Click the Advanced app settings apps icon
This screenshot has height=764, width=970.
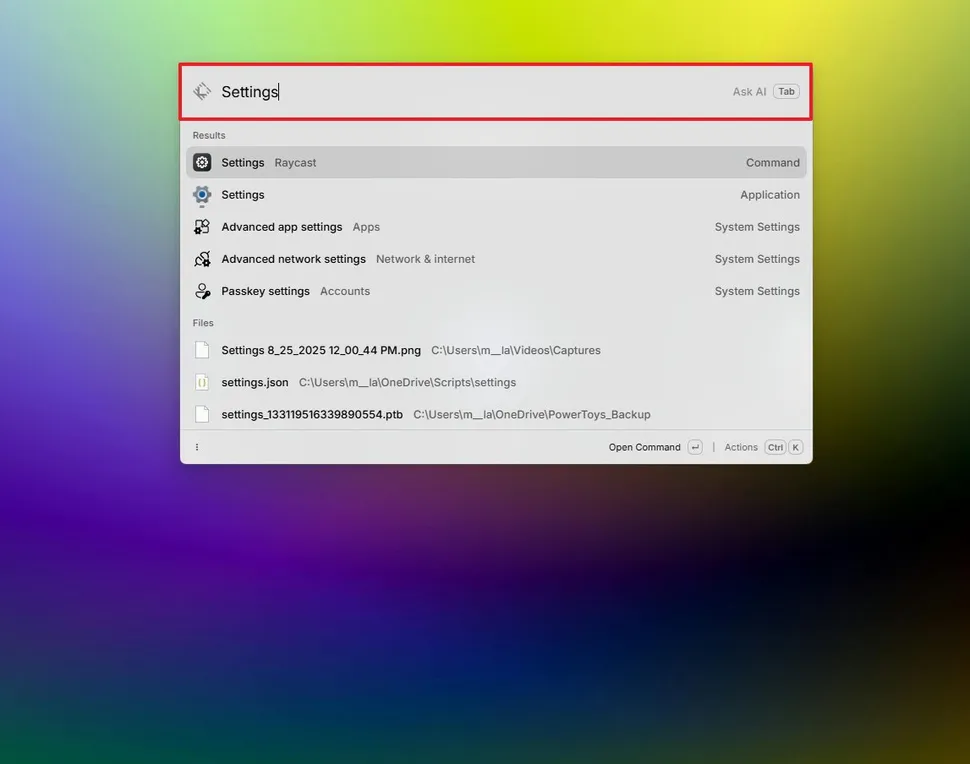[202, 226]
